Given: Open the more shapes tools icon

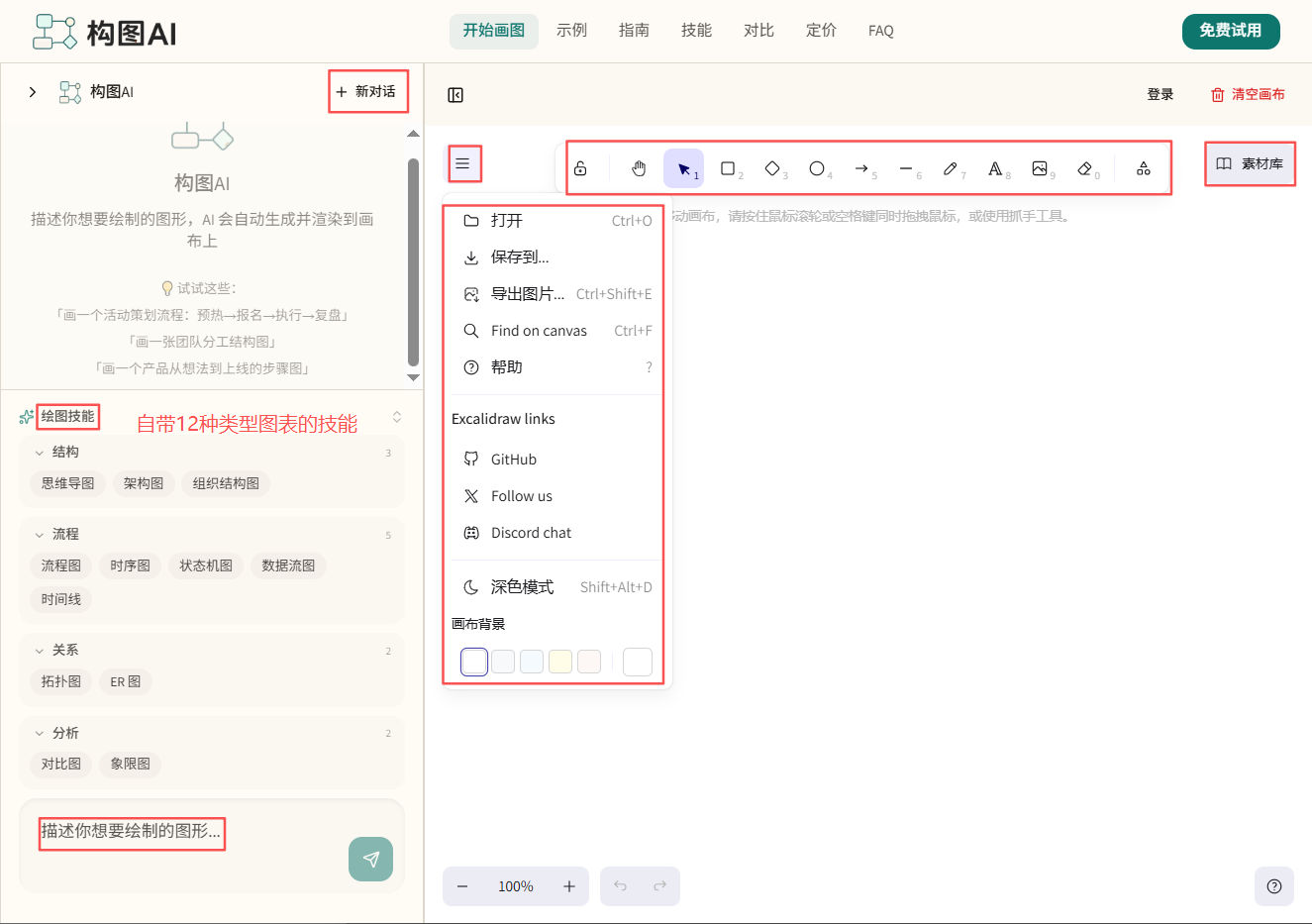Looking at the screenshot, I should tap(1144, 168).
